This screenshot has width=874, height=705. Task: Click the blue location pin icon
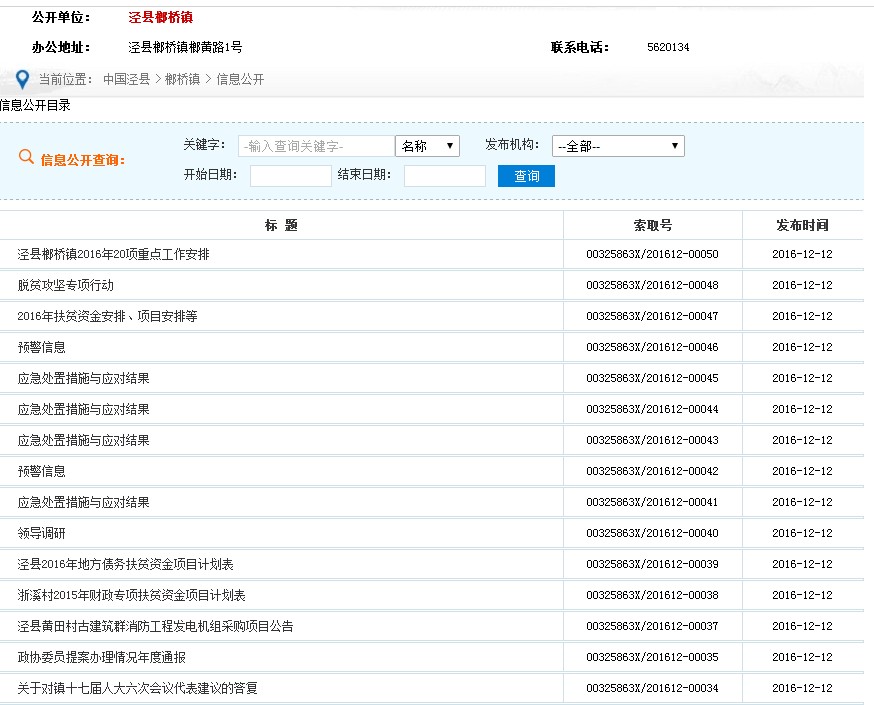22,80
